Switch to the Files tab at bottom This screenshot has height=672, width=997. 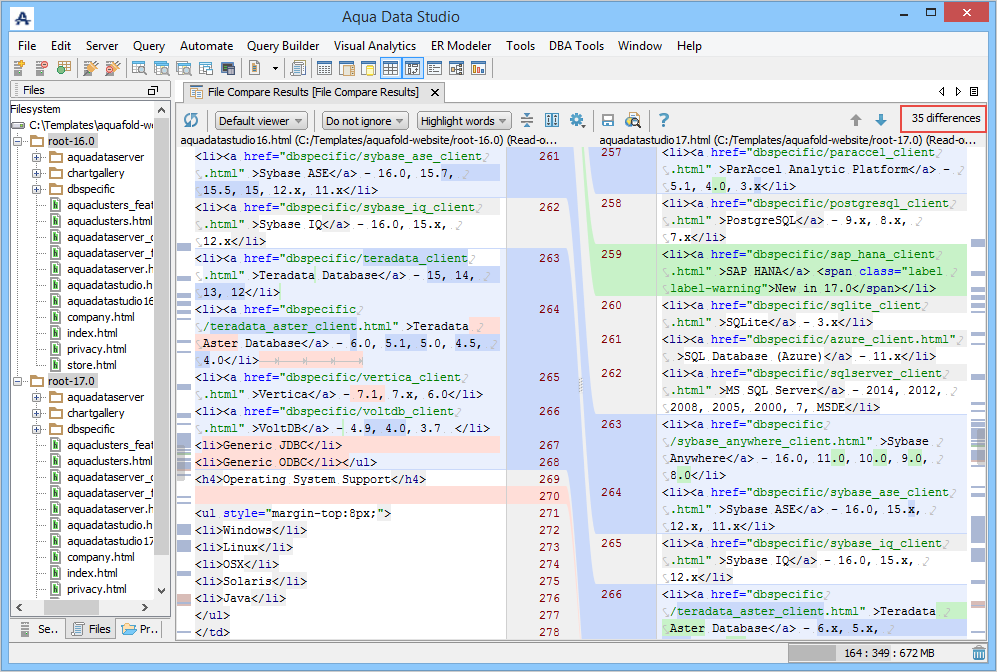(90, 629)
